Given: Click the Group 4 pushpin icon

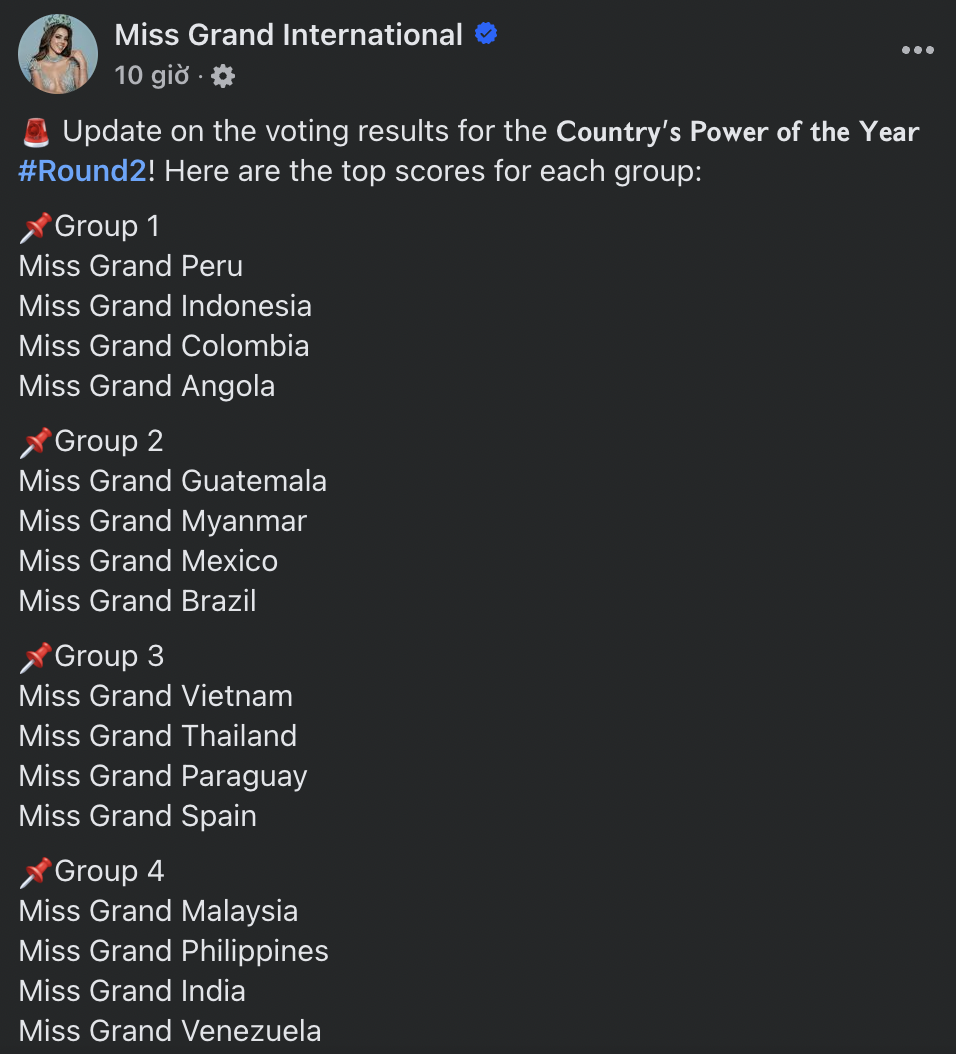Looking at the screenshot, I should pyautogui.click(x=36, y=873).
